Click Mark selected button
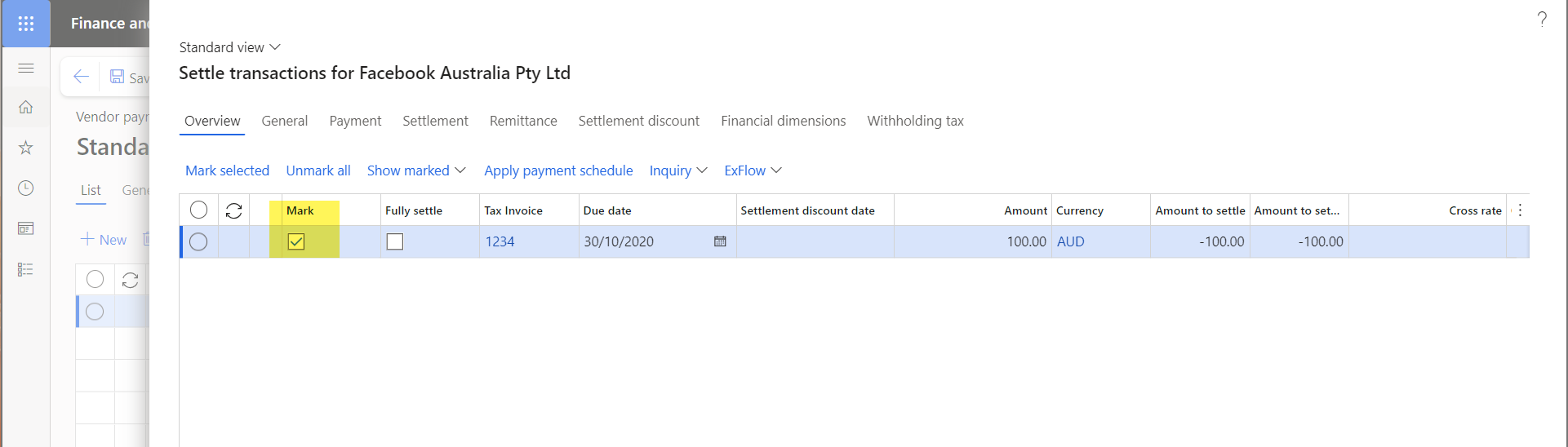The width and height of the screenshot is (1568, 447). click(x=227, y=170)
